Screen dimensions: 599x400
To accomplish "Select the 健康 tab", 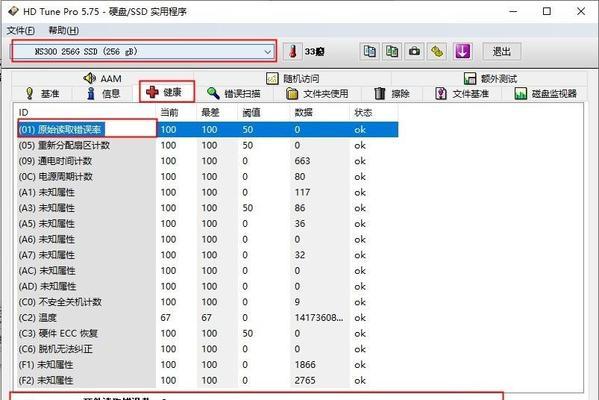I will [x=167, y=92].
